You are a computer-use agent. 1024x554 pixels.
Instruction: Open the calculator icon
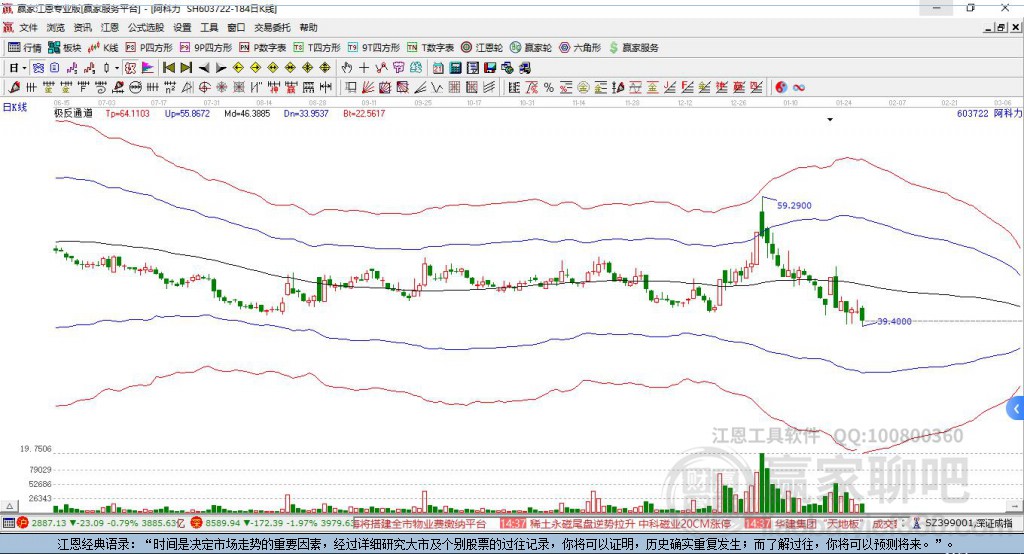(455, 68)
